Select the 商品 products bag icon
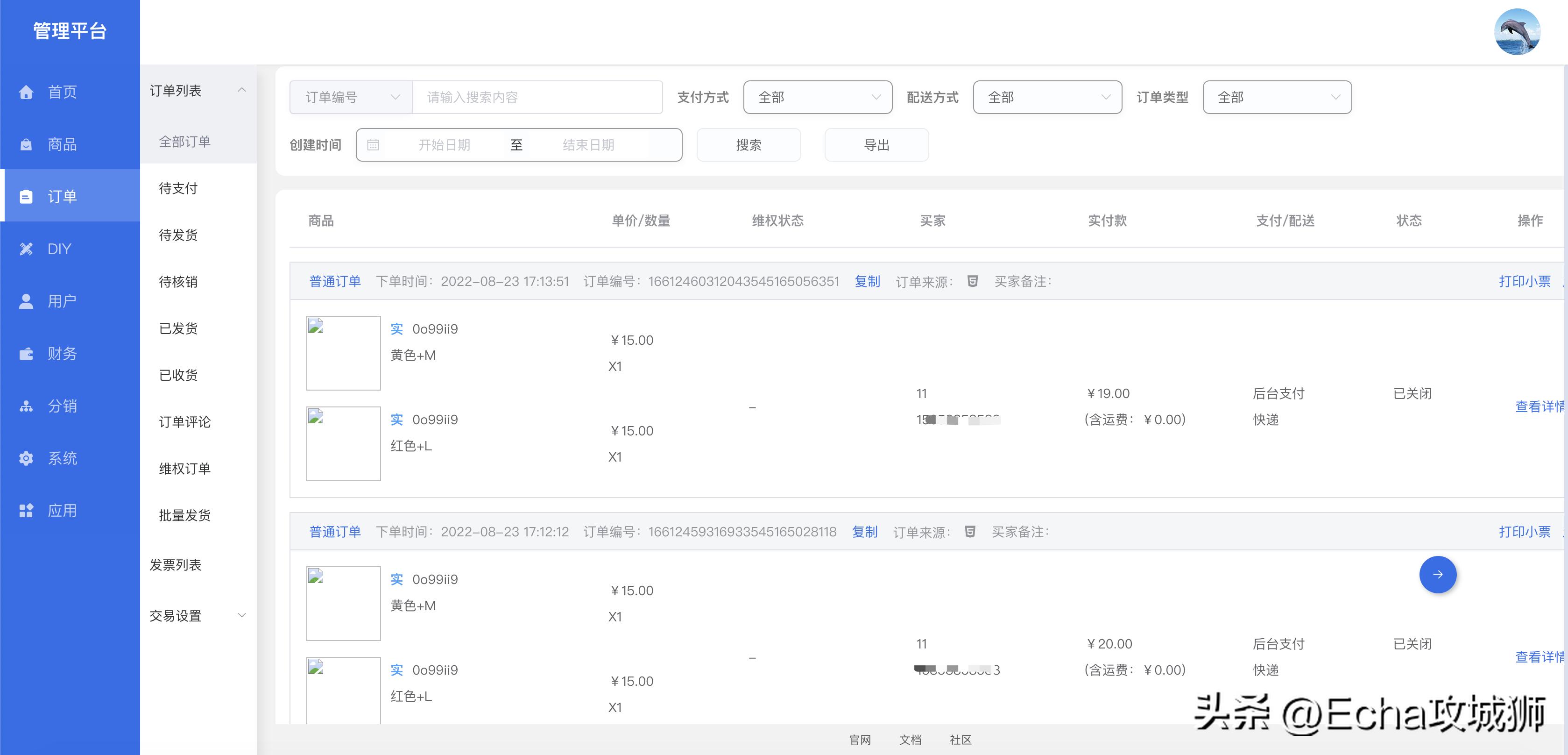This screenshot has height=755, width=1568. 26,144
